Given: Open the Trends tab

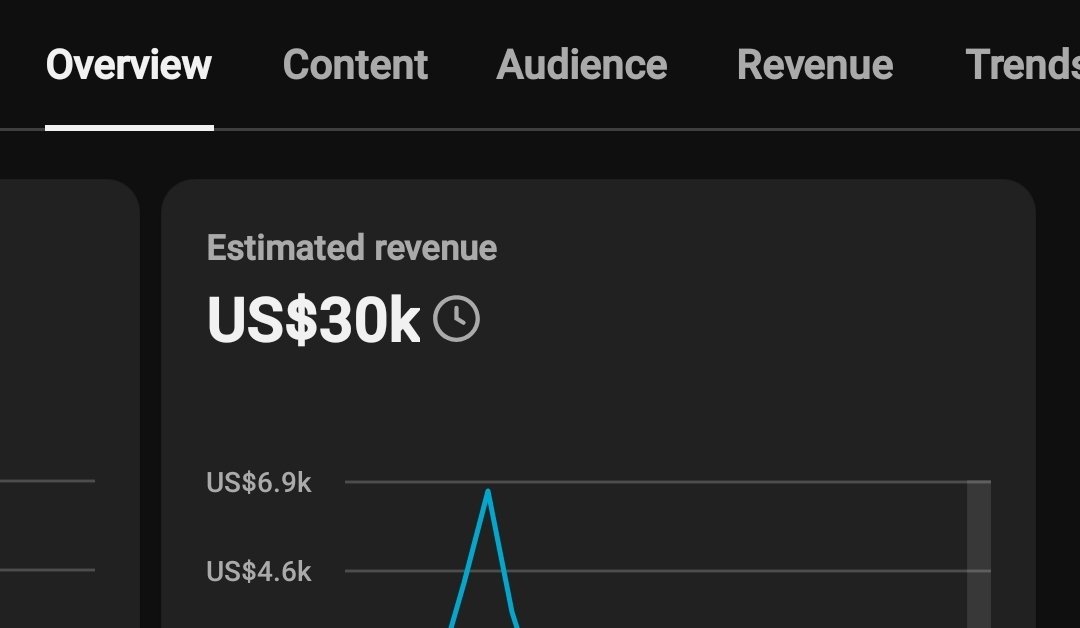Looking at the screenshot, I should click(1022, 65).
